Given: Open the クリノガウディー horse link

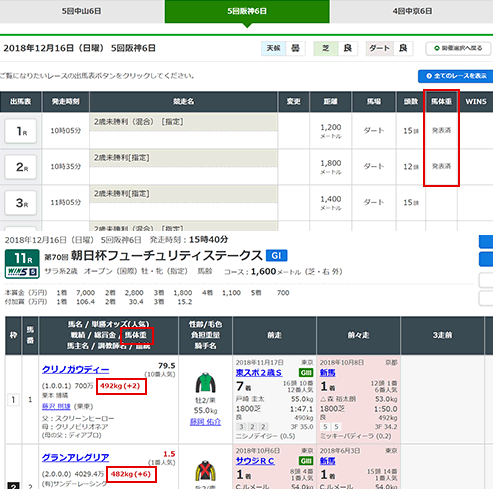Looking at the screenshot, I should point(76,370).
